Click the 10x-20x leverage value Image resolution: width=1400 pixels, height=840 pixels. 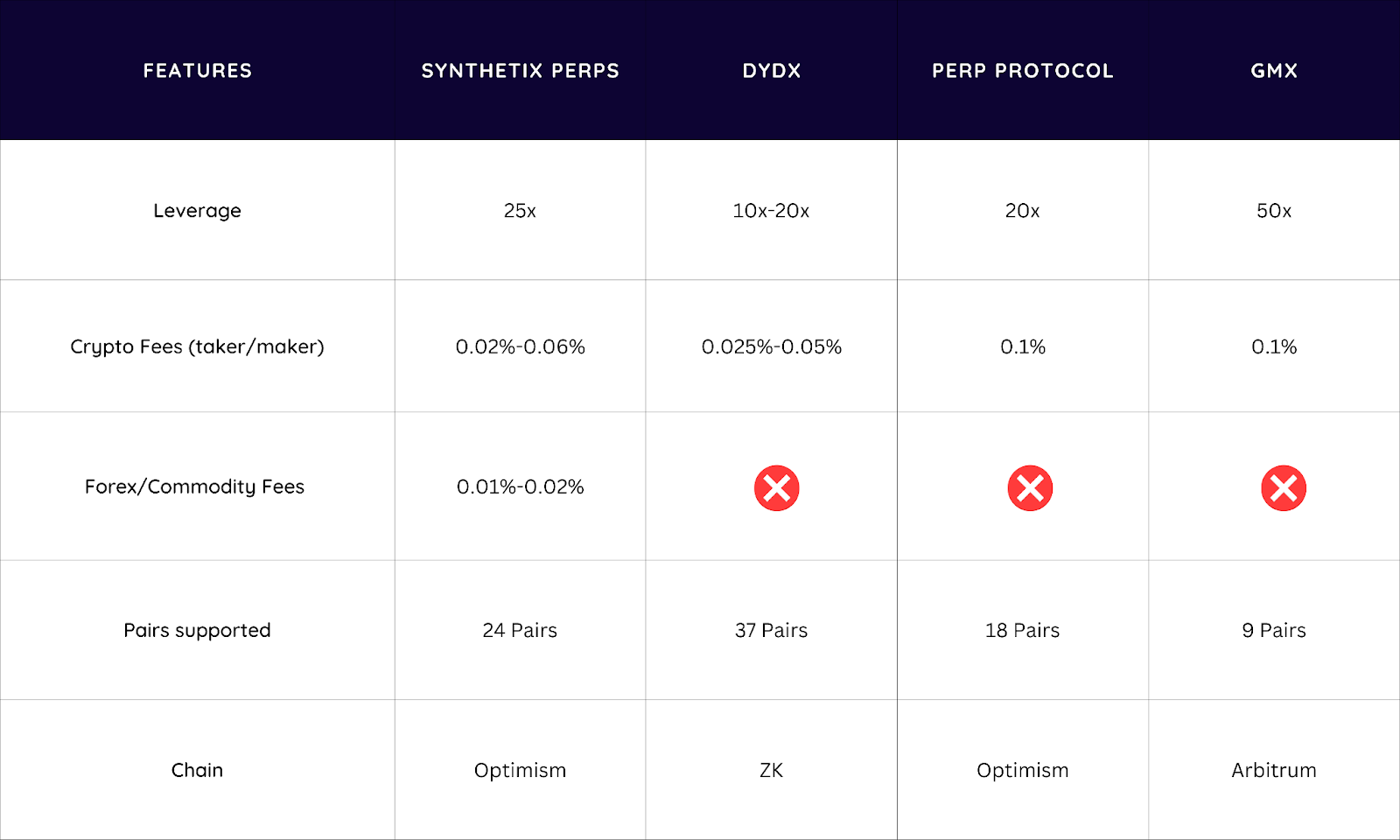pyautogui.click(x=771, y=211)
